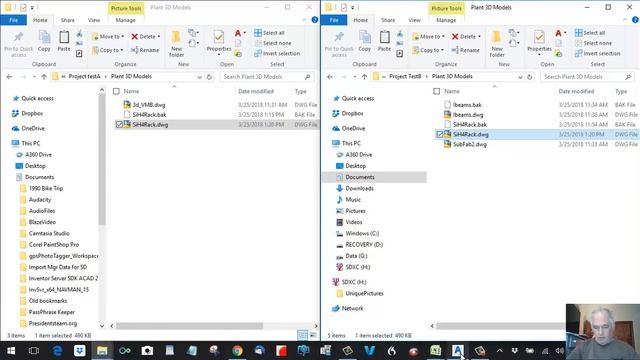The width and height of the screenshot is (640, 360).
Task: Click Copy icon in left window ribbon
Action: (44, 41)
